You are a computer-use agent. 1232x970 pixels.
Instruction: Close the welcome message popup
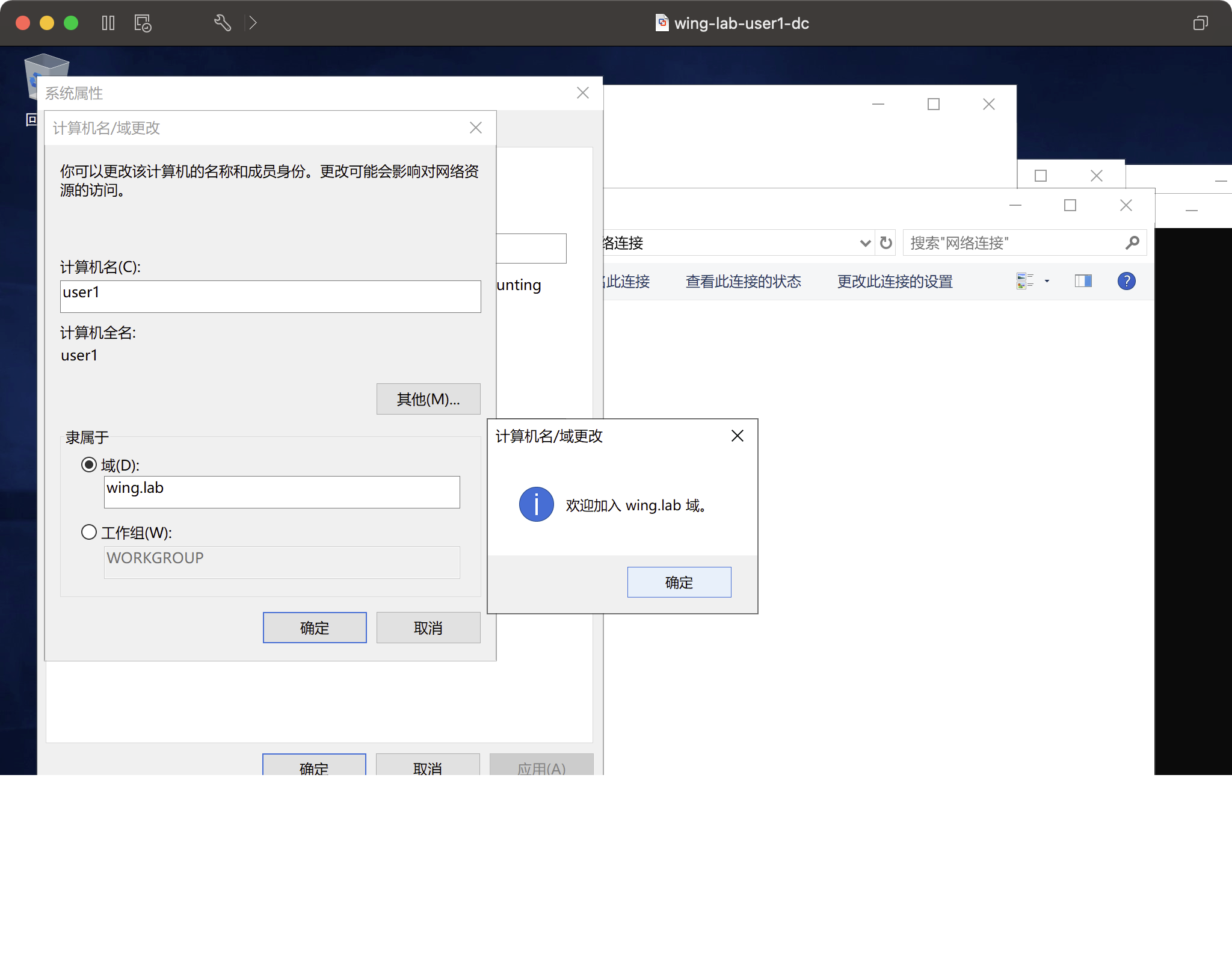(738, 436)
